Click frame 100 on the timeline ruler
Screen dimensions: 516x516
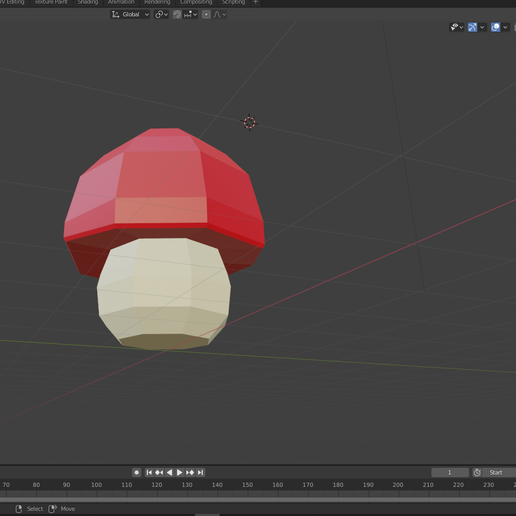point(96,485)
